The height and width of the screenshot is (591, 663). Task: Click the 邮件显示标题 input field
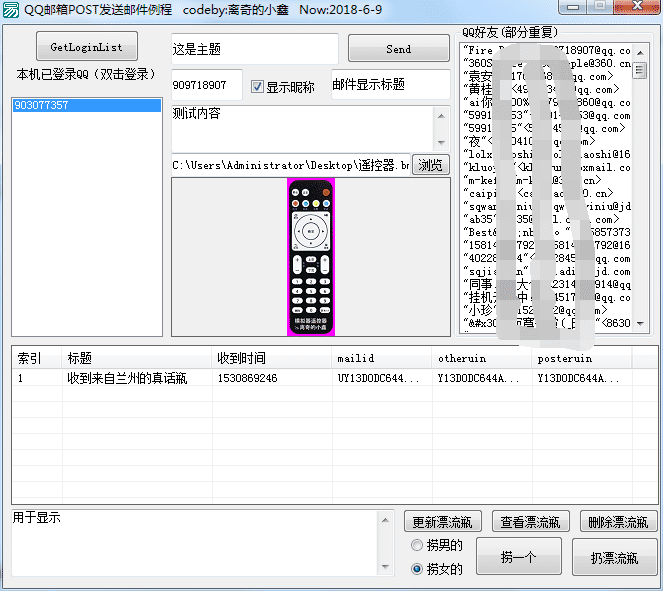tap(390, 85)
